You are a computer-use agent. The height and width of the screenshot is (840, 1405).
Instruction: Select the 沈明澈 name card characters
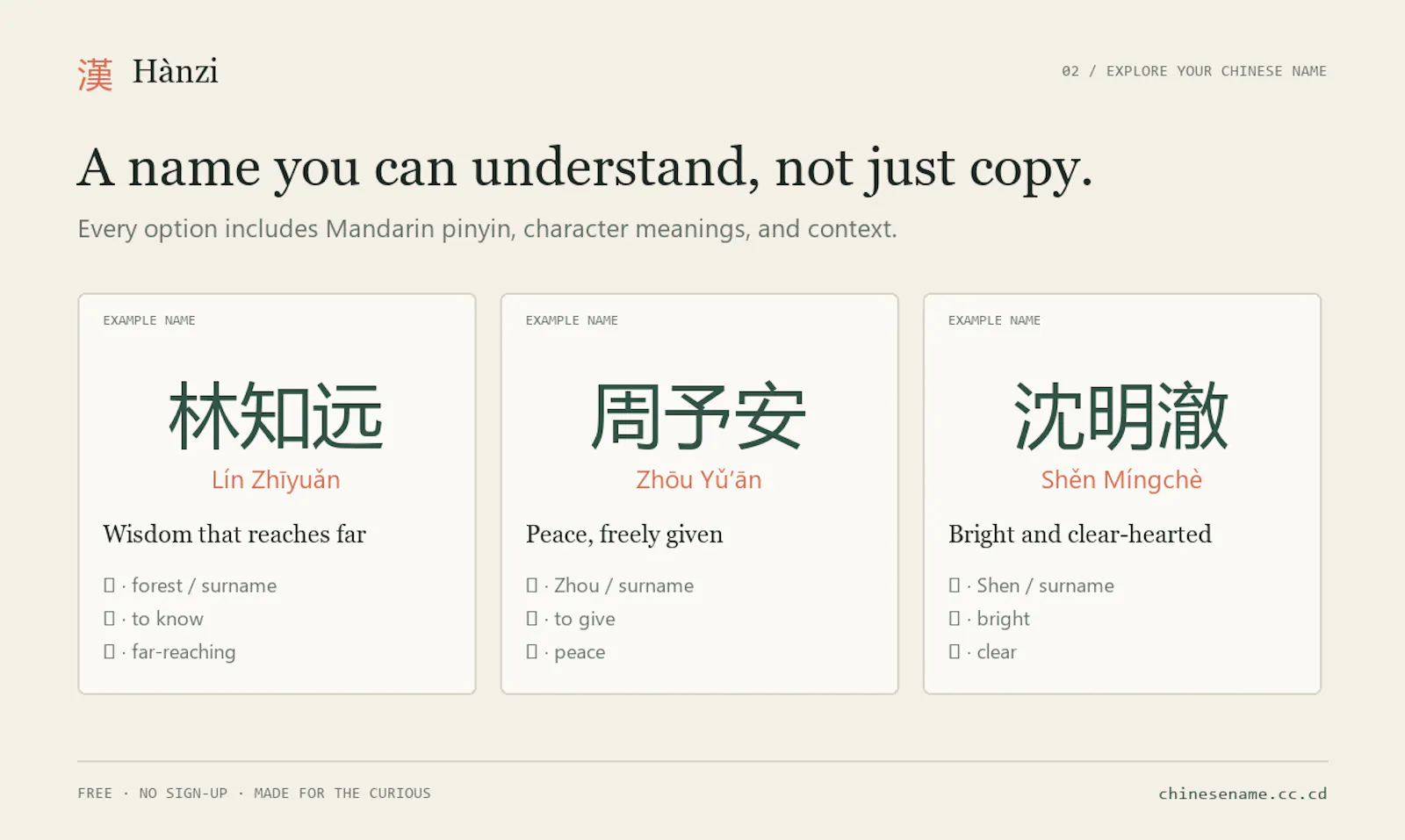pyautogui.click(x=1121, y=416)
